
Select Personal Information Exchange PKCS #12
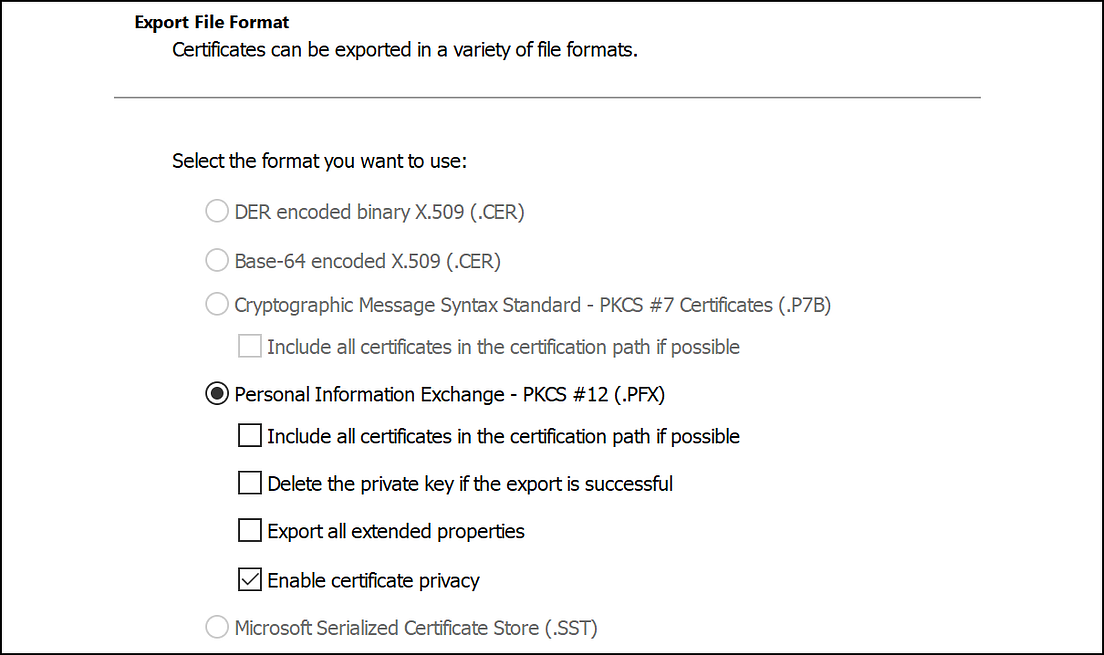[x=217, y=394]
